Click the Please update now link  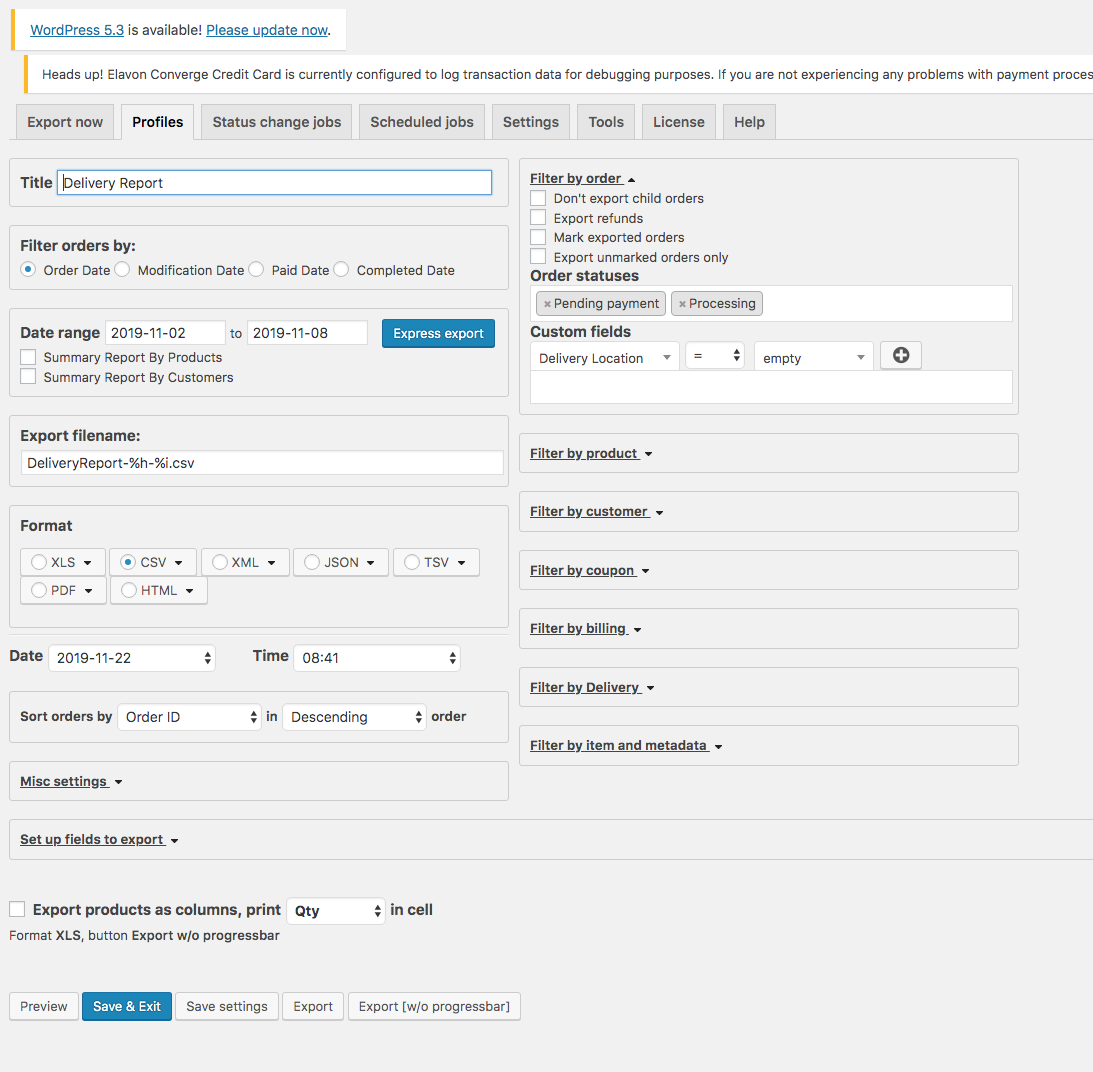(x=267, y=30)
